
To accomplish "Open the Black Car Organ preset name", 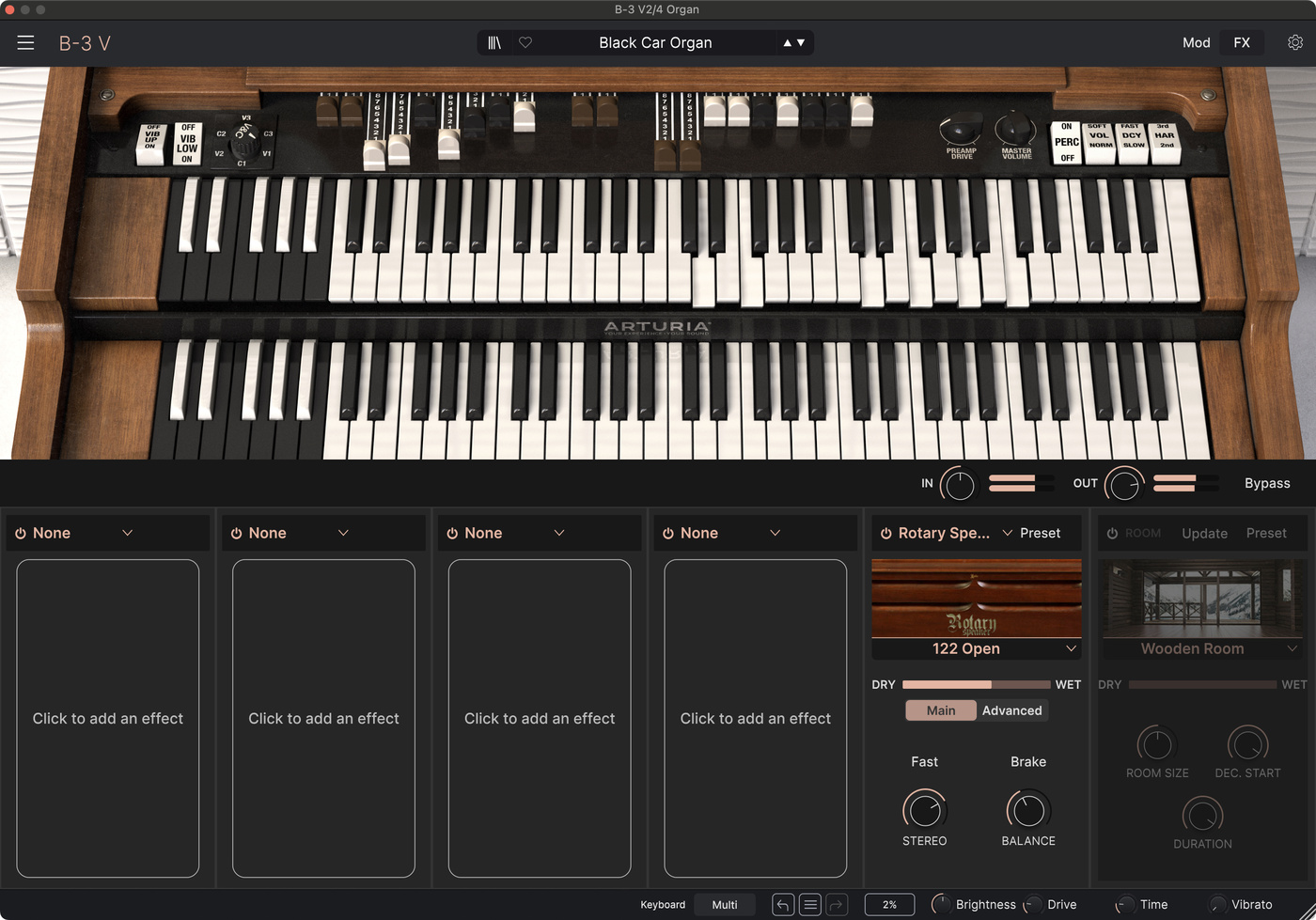I will point(655,42).
